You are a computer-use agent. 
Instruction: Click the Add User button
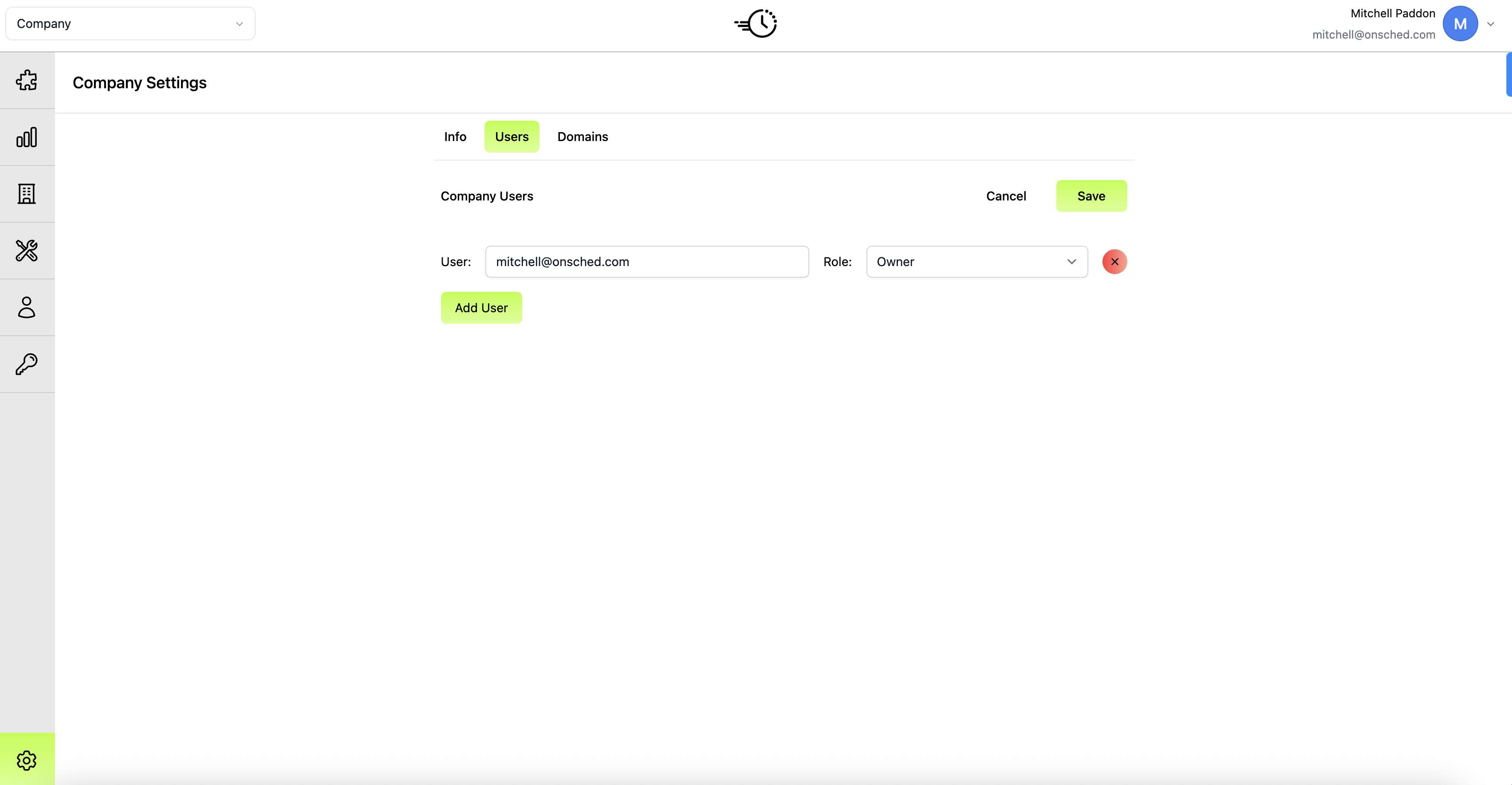coord(481,308)
